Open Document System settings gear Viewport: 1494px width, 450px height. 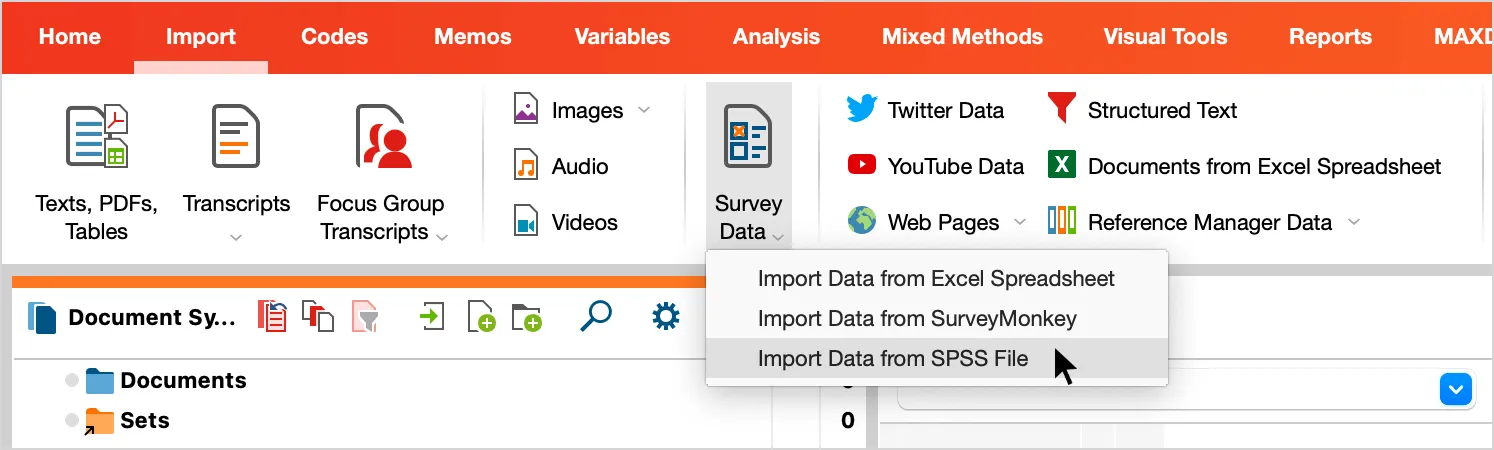click(665, 317)
